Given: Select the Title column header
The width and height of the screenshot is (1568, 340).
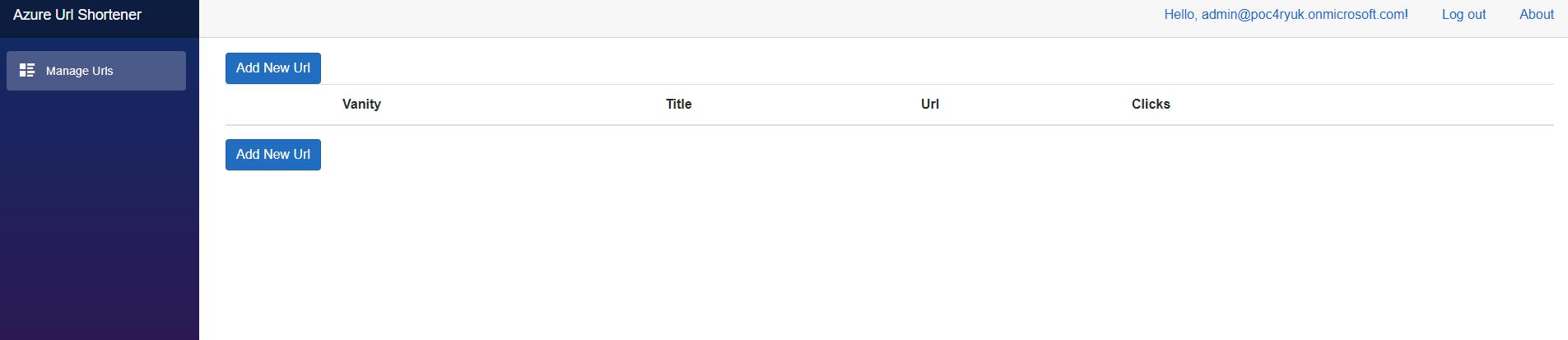Looking at the screenshot, I should (x=679, y=105).
